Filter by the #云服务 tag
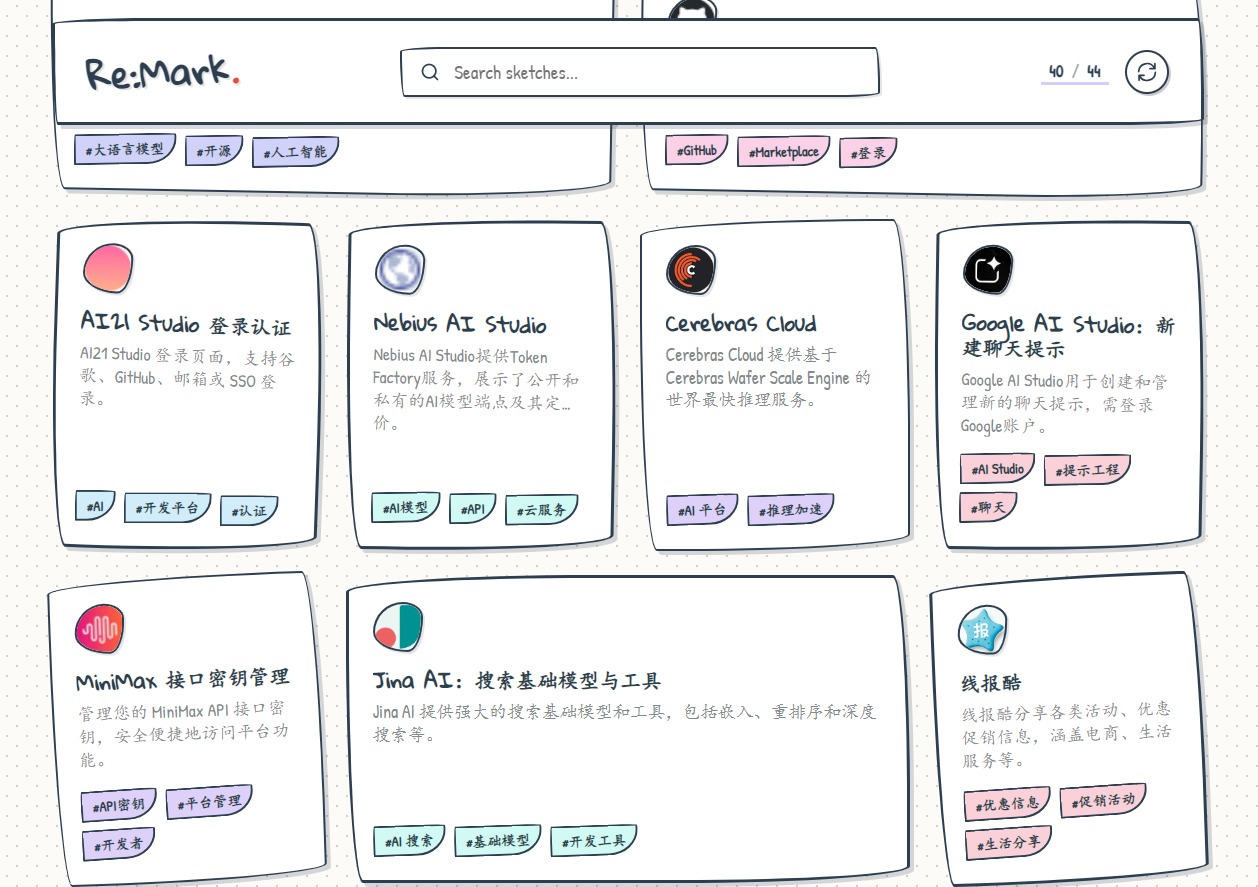The image size is (1258, 887). coord(542,510)
